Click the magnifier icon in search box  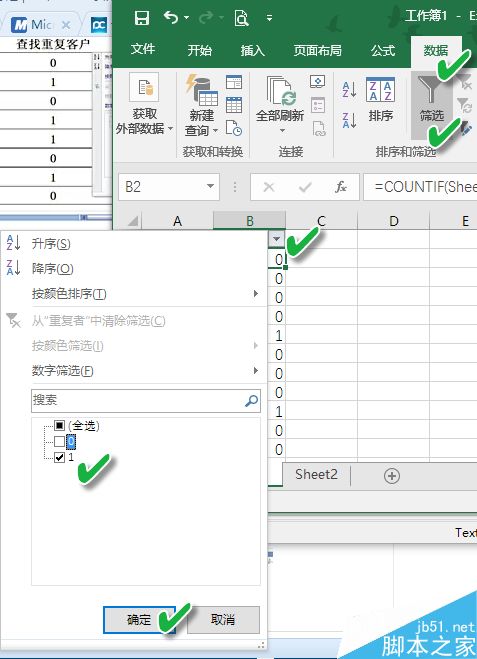click(251, 401)
